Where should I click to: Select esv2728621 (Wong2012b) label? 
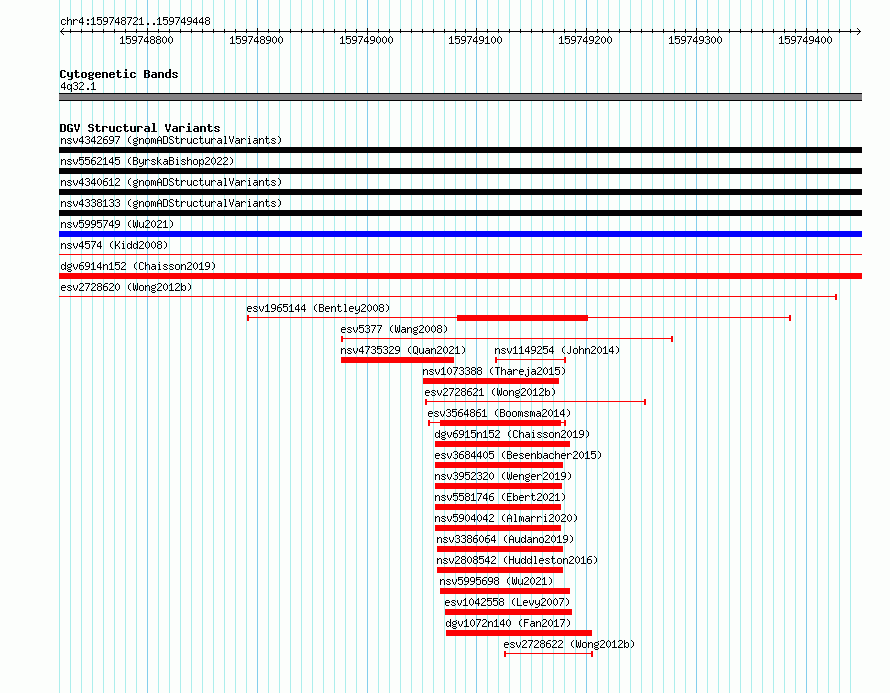click(490, 392)
